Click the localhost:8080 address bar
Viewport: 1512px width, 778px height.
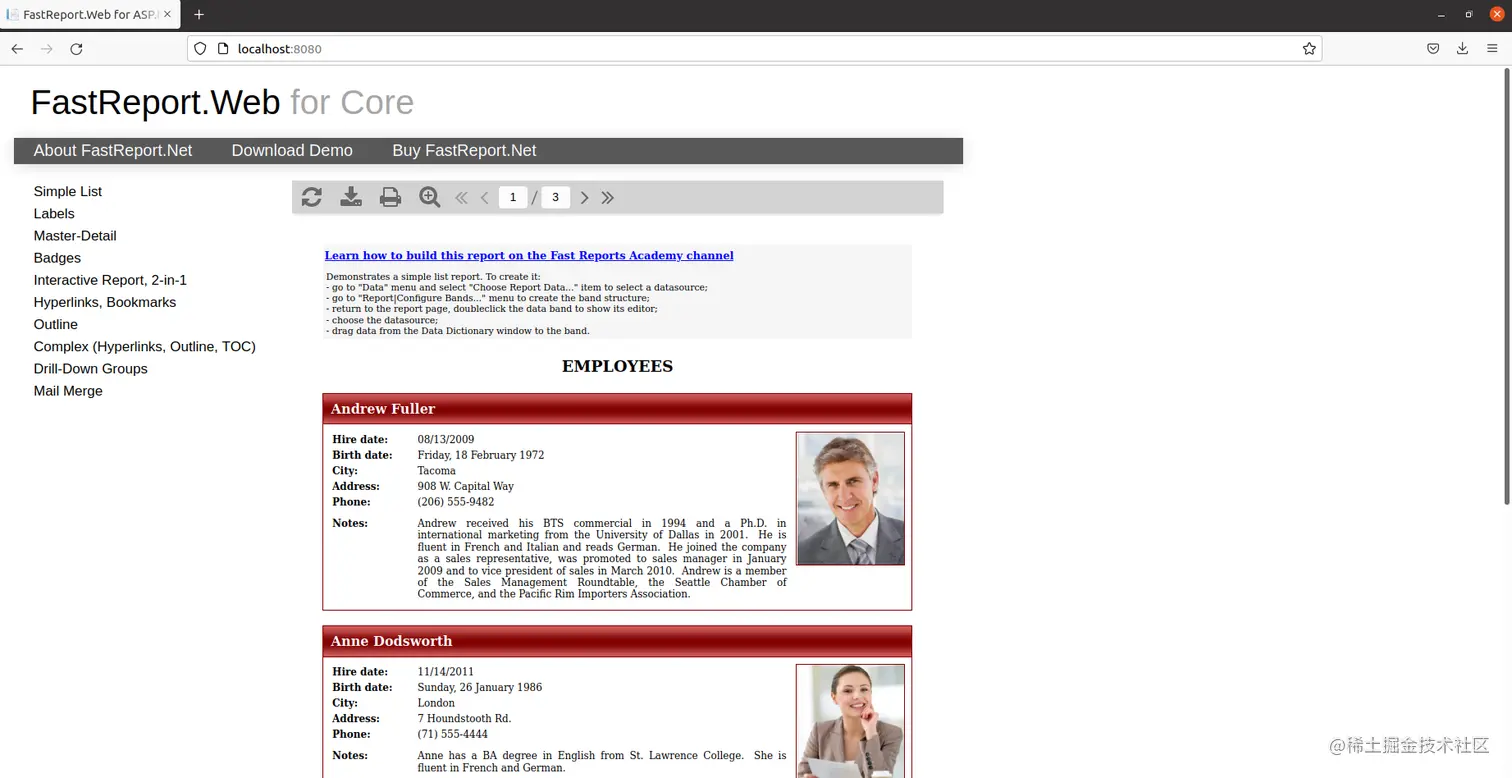coord(754,48)
